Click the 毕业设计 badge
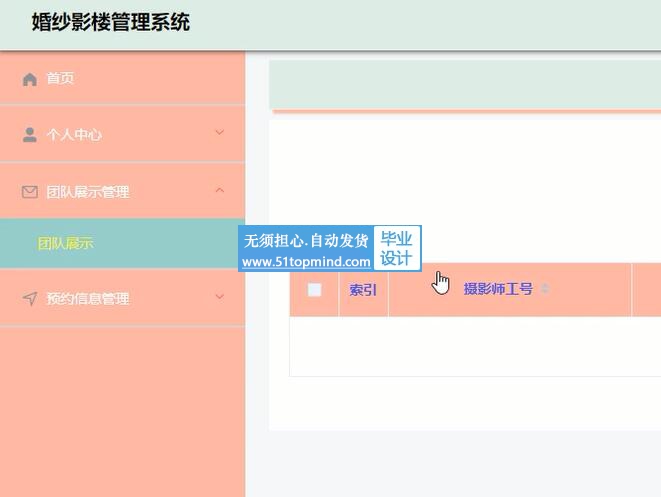The height and width of the screenshot is (497, 661). pos(397,248)
